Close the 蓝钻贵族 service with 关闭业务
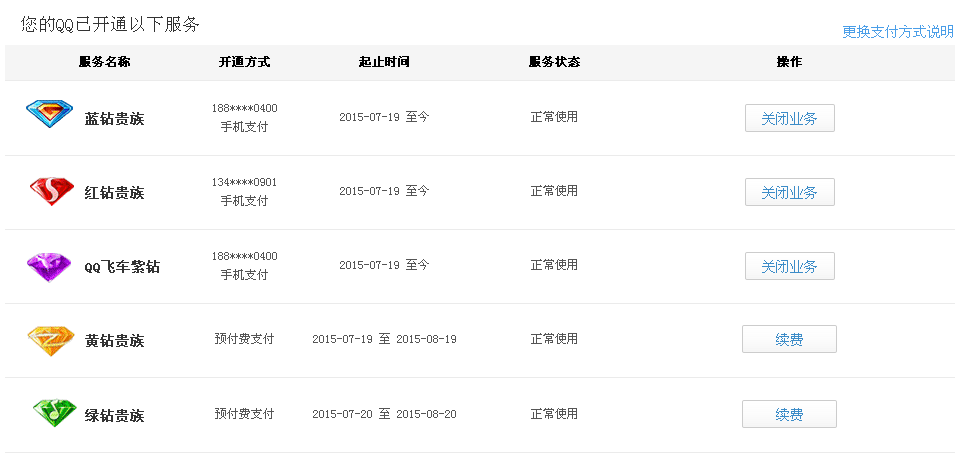This screenshot has width=972, height=459. pyautogui.click(x=790, y=118)
